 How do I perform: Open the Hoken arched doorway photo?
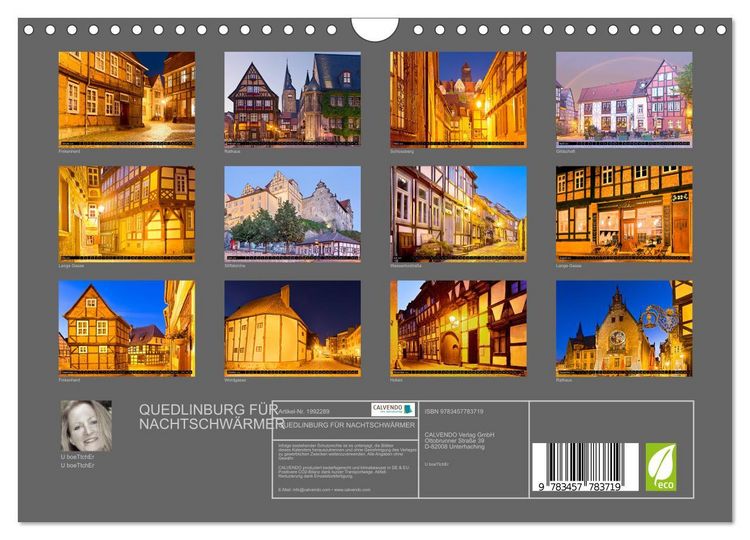click(x=458, y=328)
